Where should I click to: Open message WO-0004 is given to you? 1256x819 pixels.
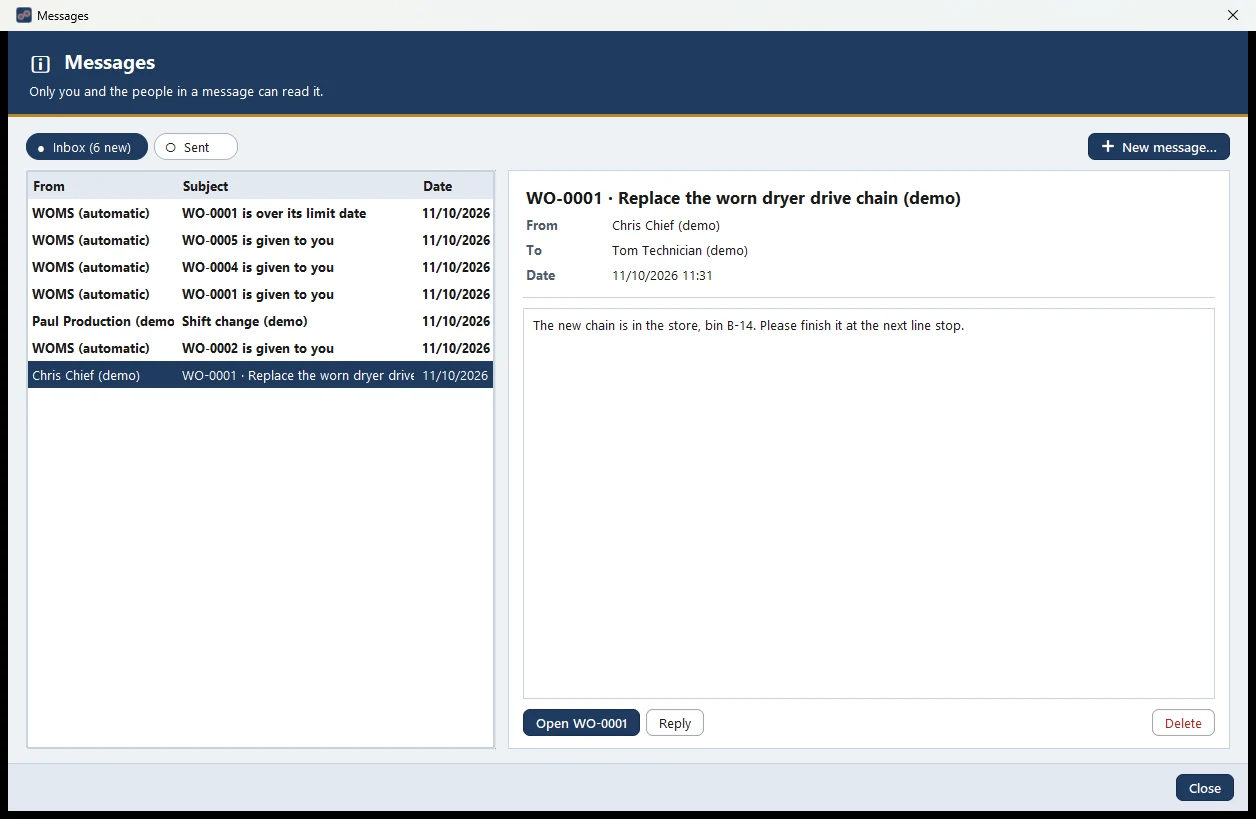click(260, 267)
